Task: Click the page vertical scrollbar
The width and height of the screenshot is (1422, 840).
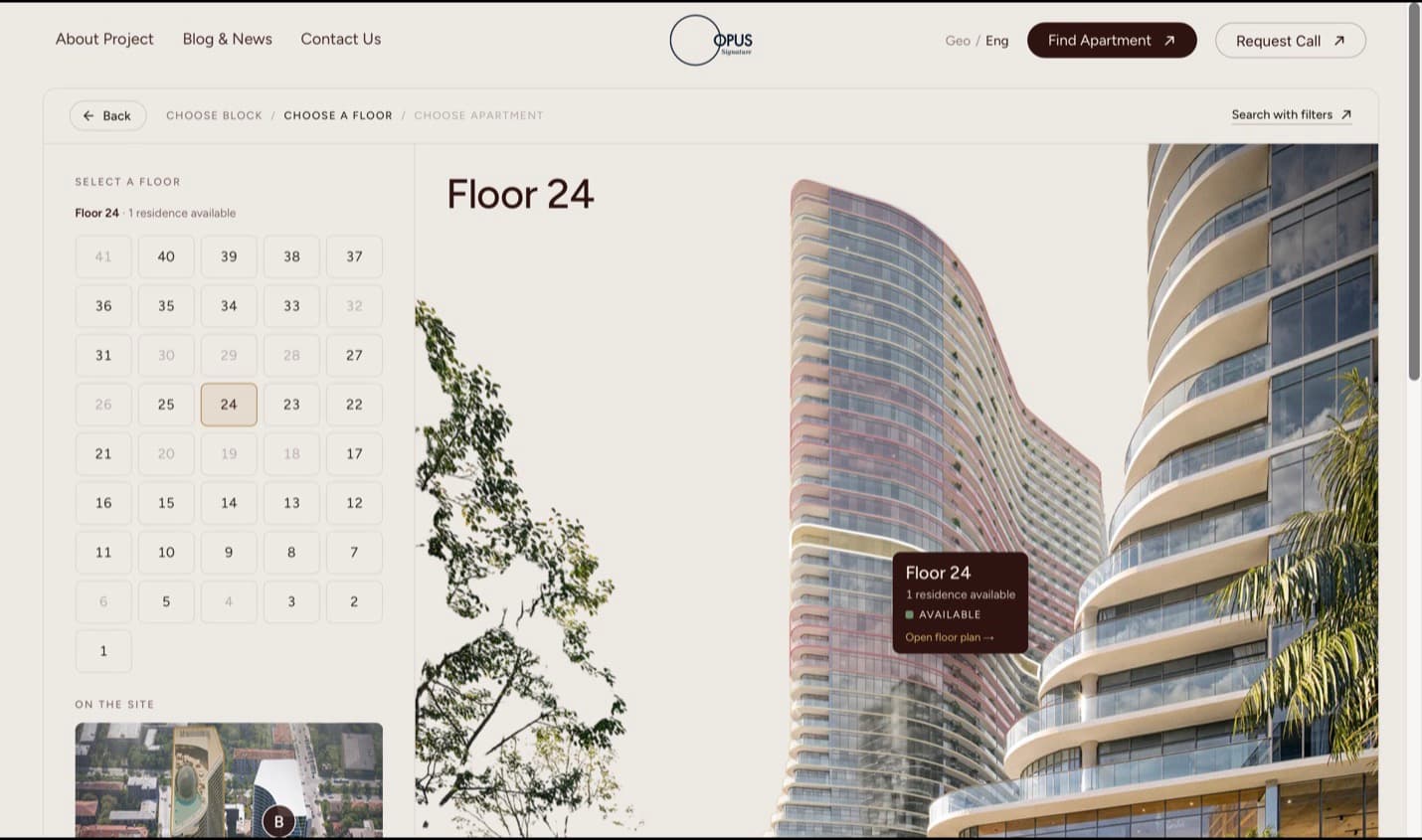Action: click(1414, 191)
